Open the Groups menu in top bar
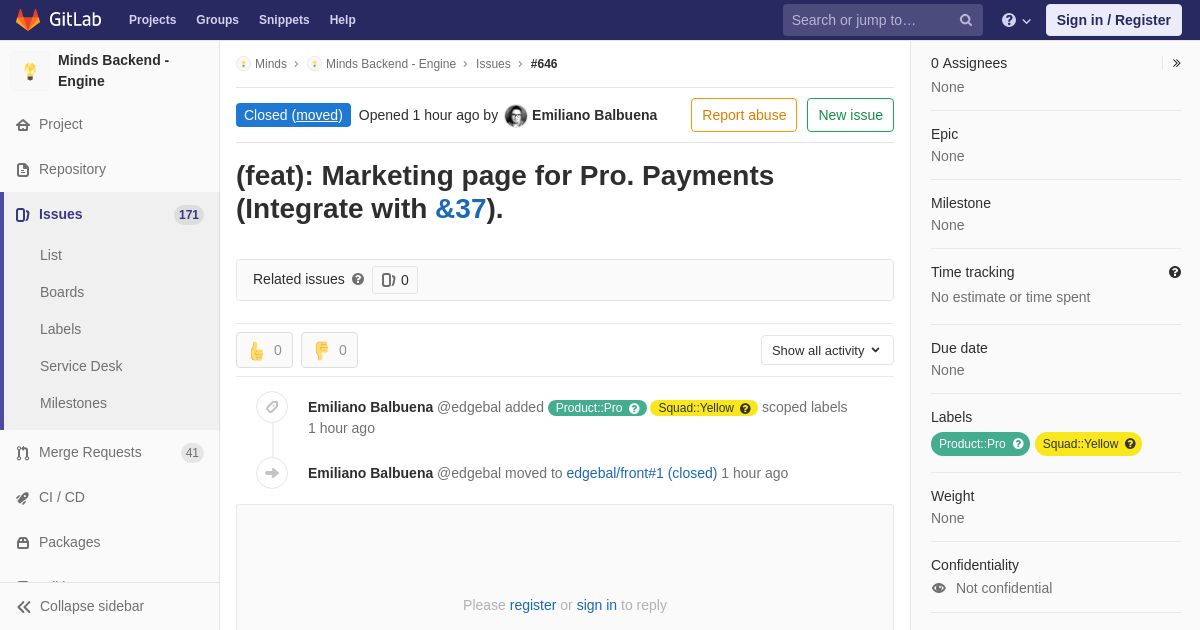The height and width of the screenshot is (630, 1200). tap(217, 20)
